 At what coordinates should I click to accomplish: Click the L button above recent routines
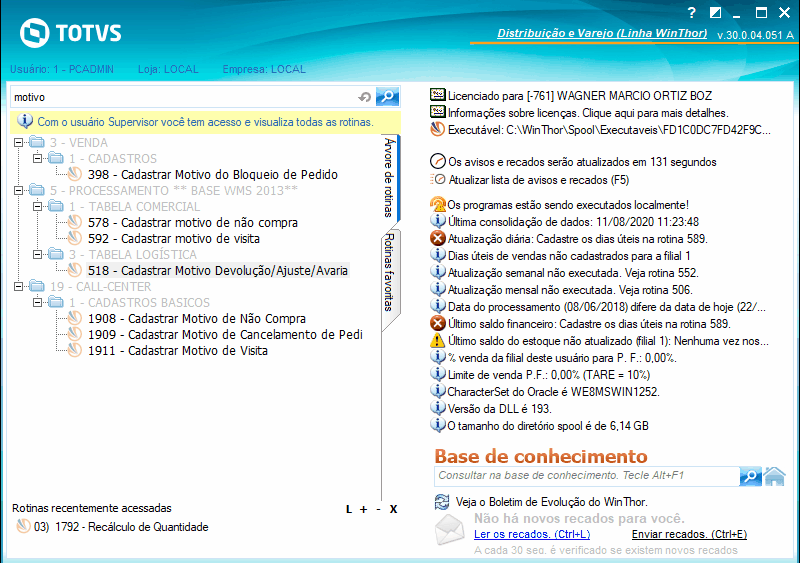[x=349, y=509]
